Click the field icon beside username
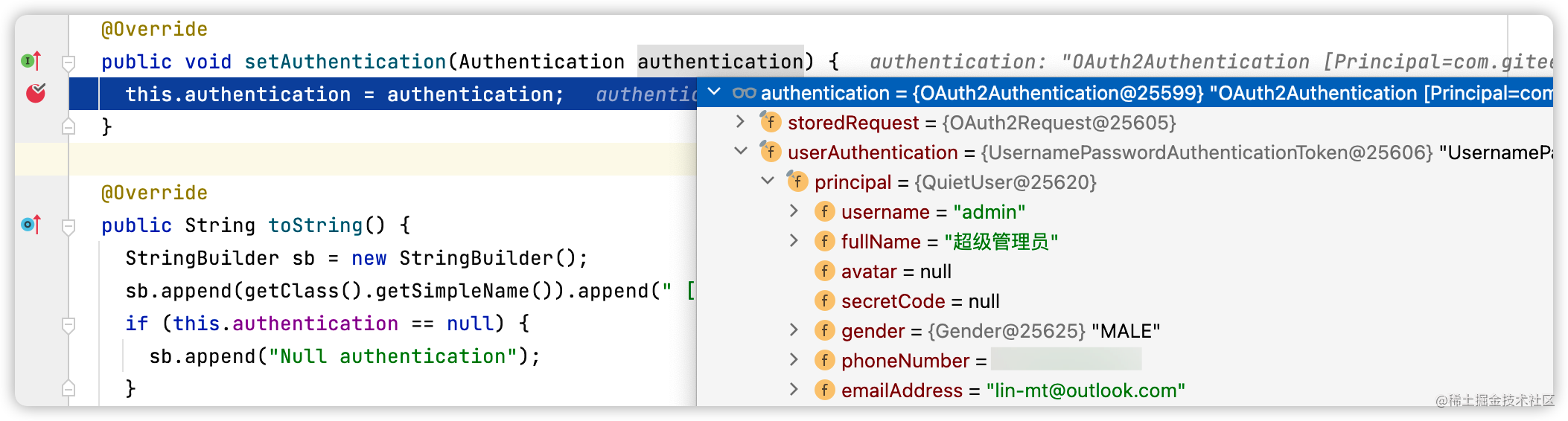The width and height of the screenshot is (1568, 421). [x=824, y=211]
